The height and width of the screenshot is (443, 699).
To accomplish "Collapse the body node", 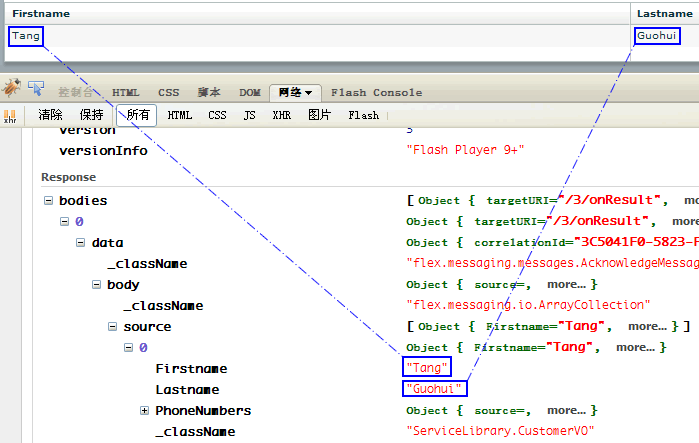I will click(x=96, y=285).
